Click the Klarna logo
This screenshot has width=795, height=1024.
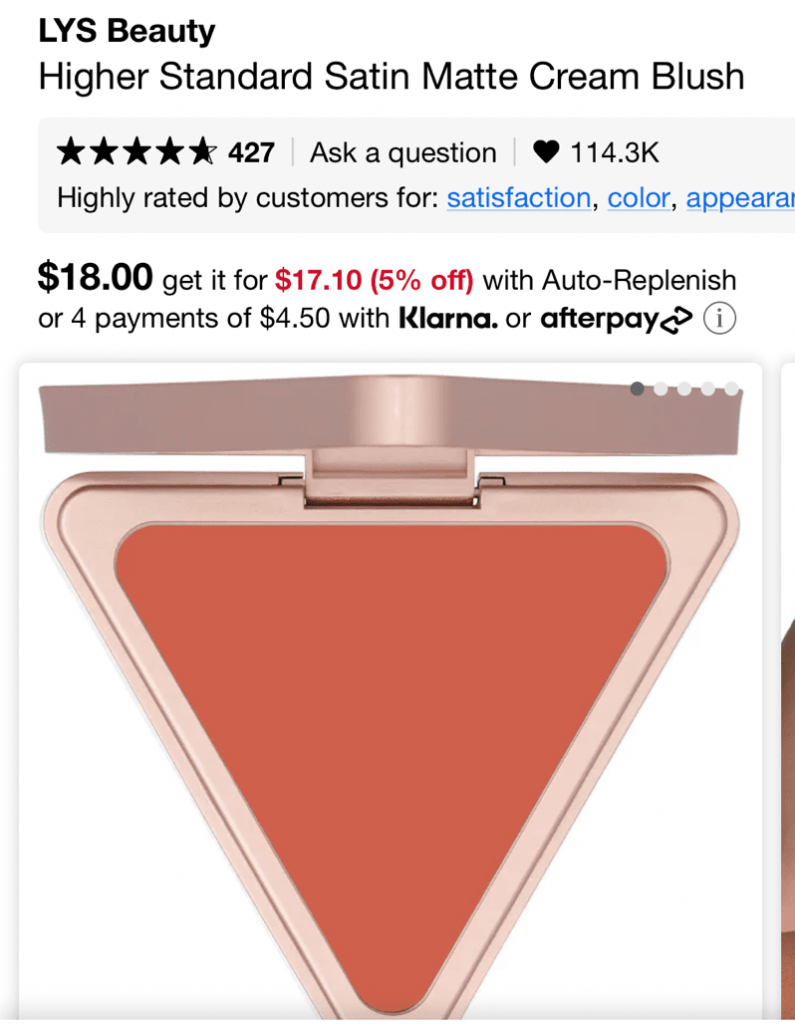[449, 318]
